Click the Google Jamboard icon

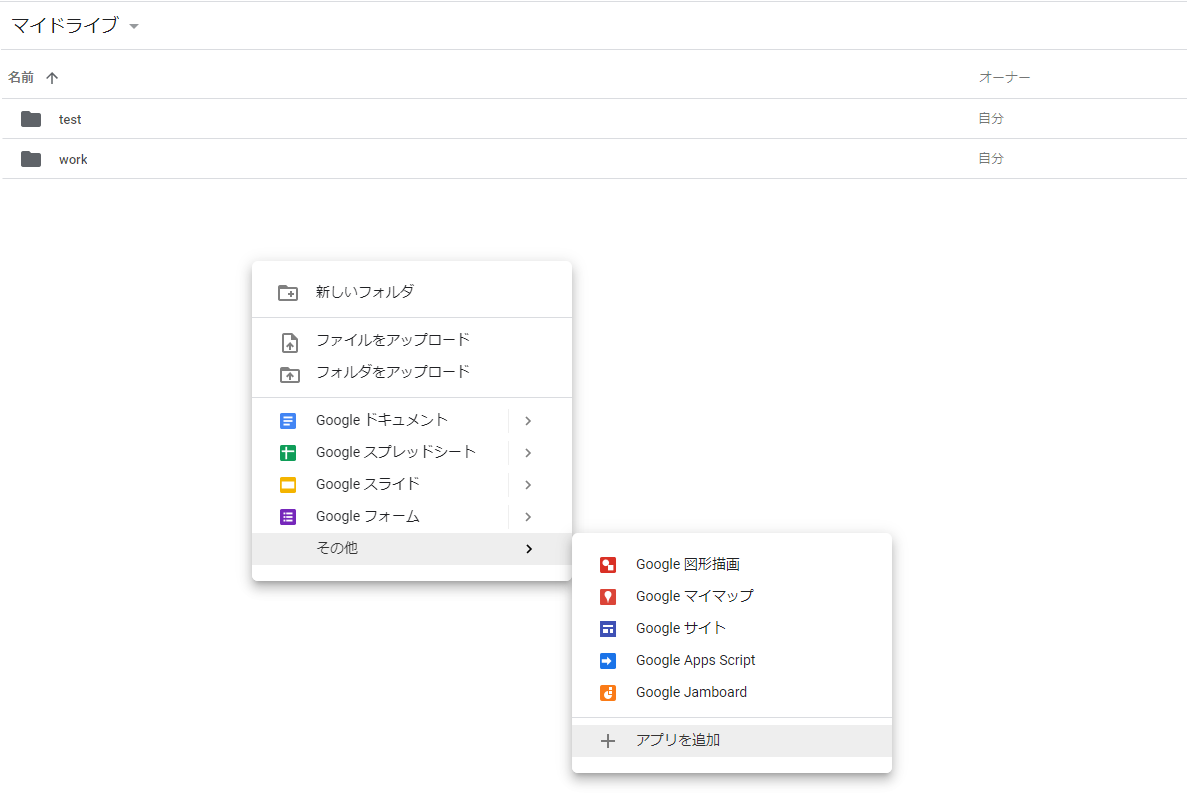point(608,692)
